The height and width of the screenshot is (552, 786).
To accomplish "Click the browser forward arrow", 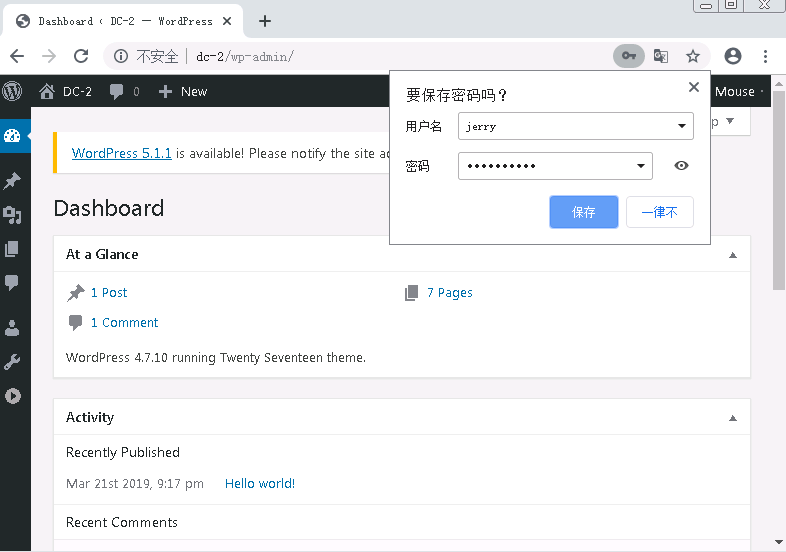I will [49, 56].
